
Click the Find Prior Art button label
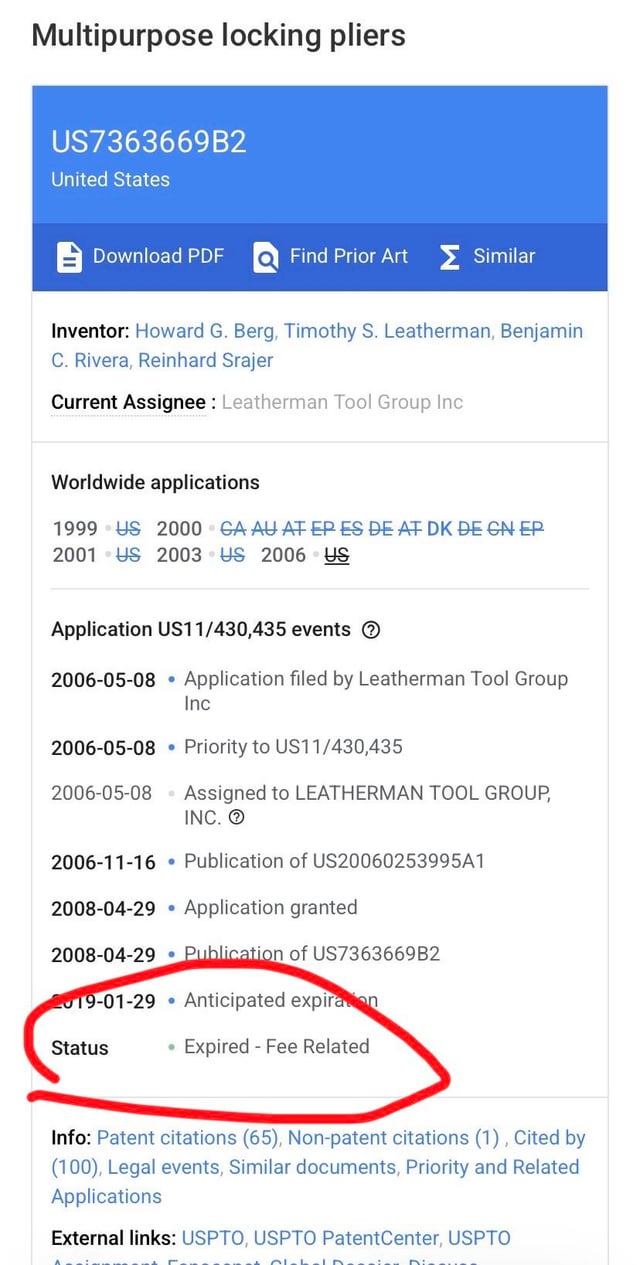tap(348, 256)
